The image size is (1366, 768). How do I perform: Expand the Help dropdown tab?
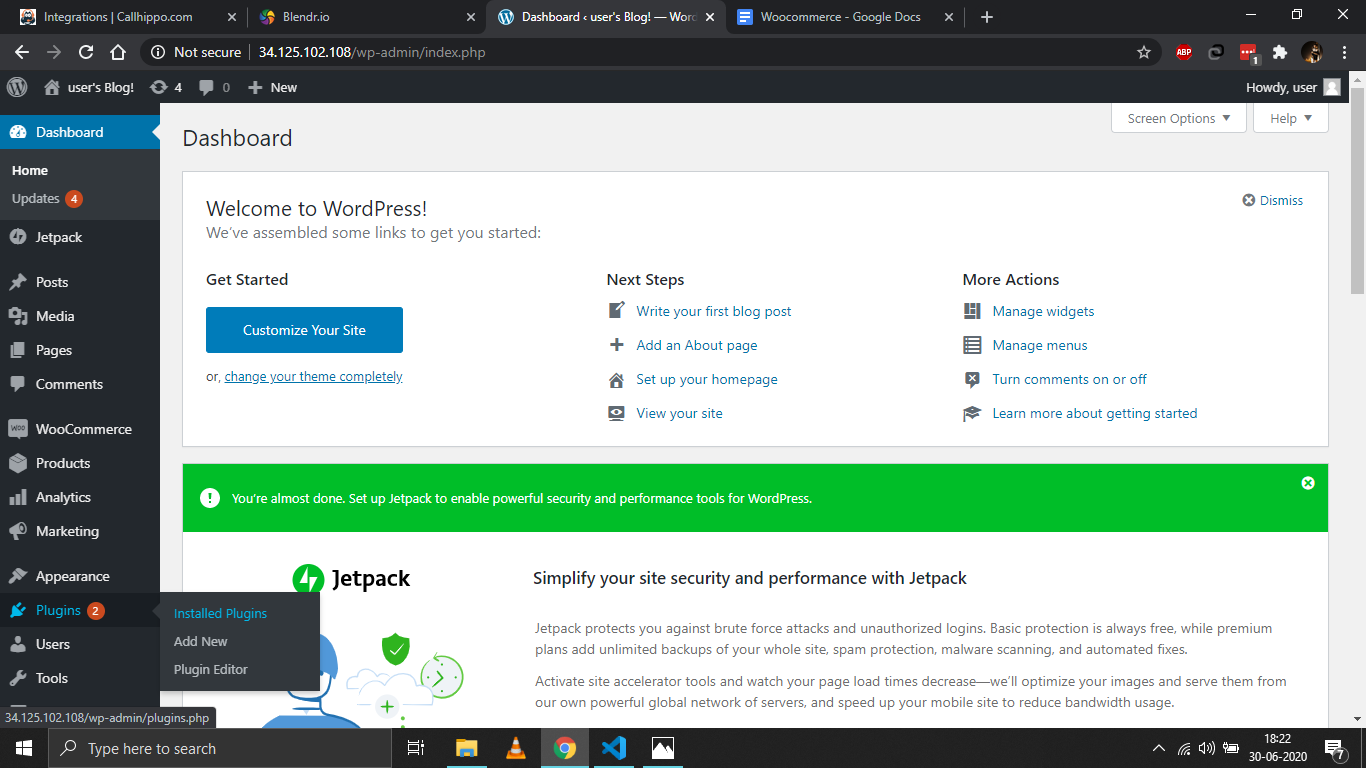(1291, 118)
